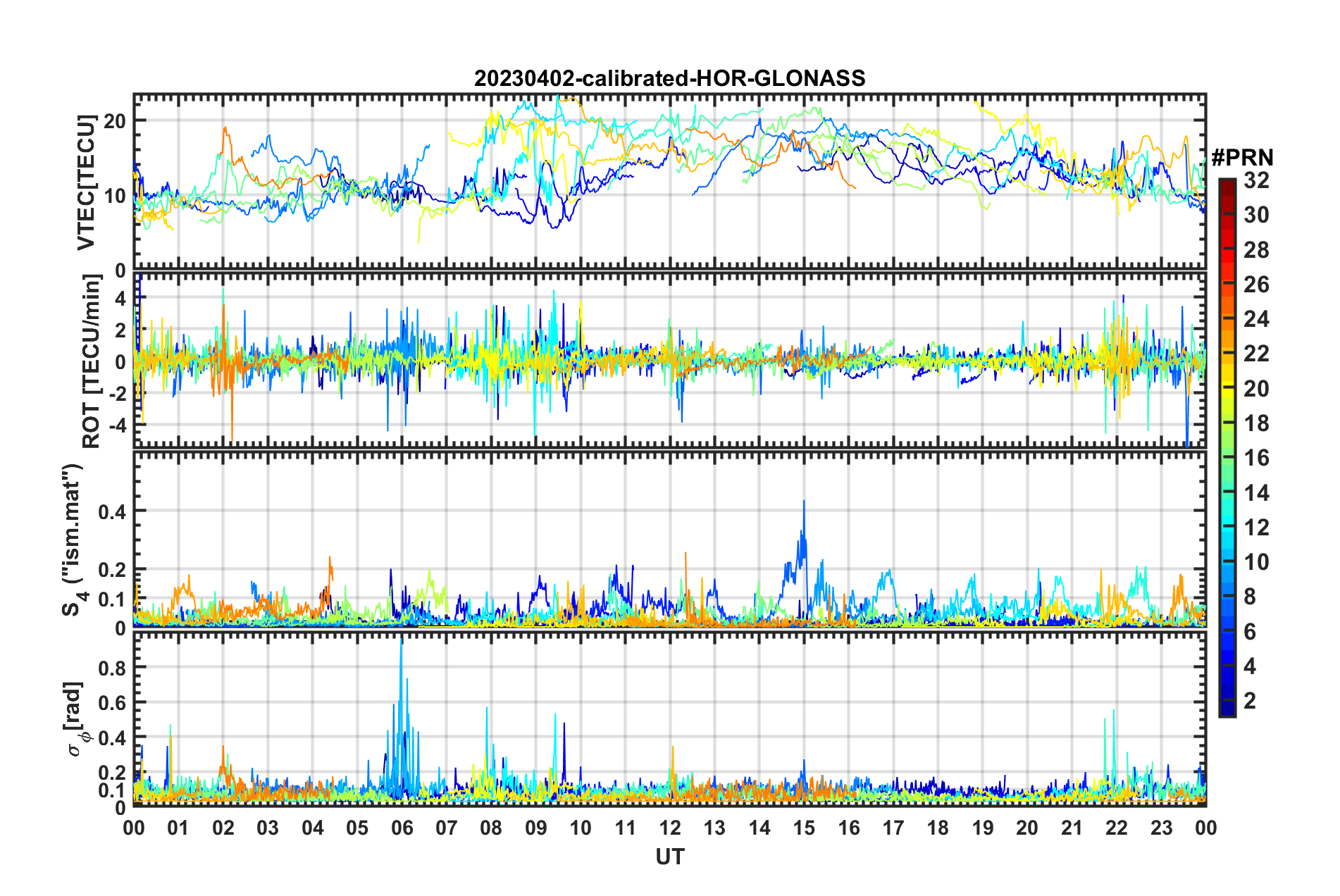Click the 11 tick on the UT axis
Image resolution: width=1340 pixels, height=896 pixels.
tap(626, 828)
